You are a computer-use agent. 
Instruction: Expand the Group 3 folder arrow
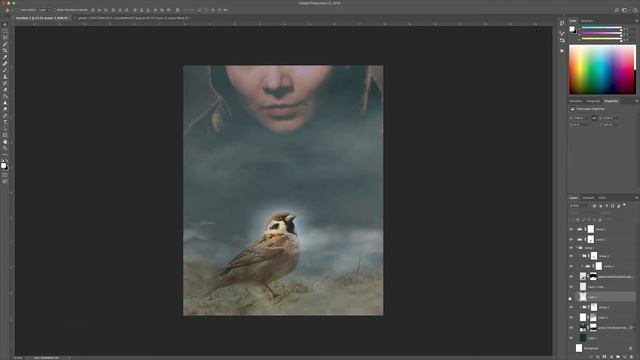pos(580,307)
